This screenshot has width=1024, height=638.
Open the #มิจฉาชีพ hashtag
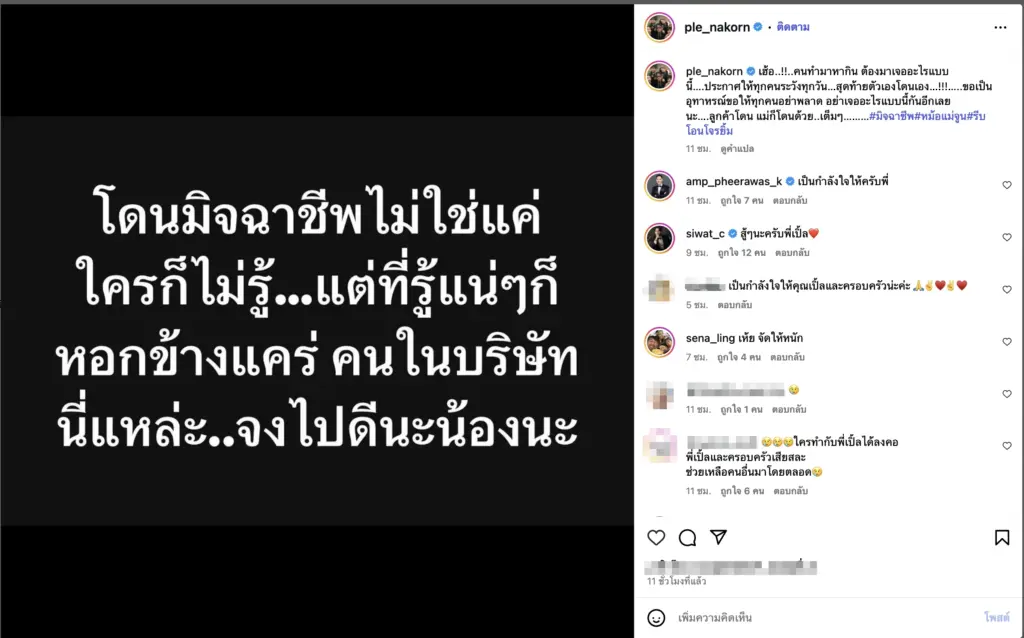(x=891, y=116)
